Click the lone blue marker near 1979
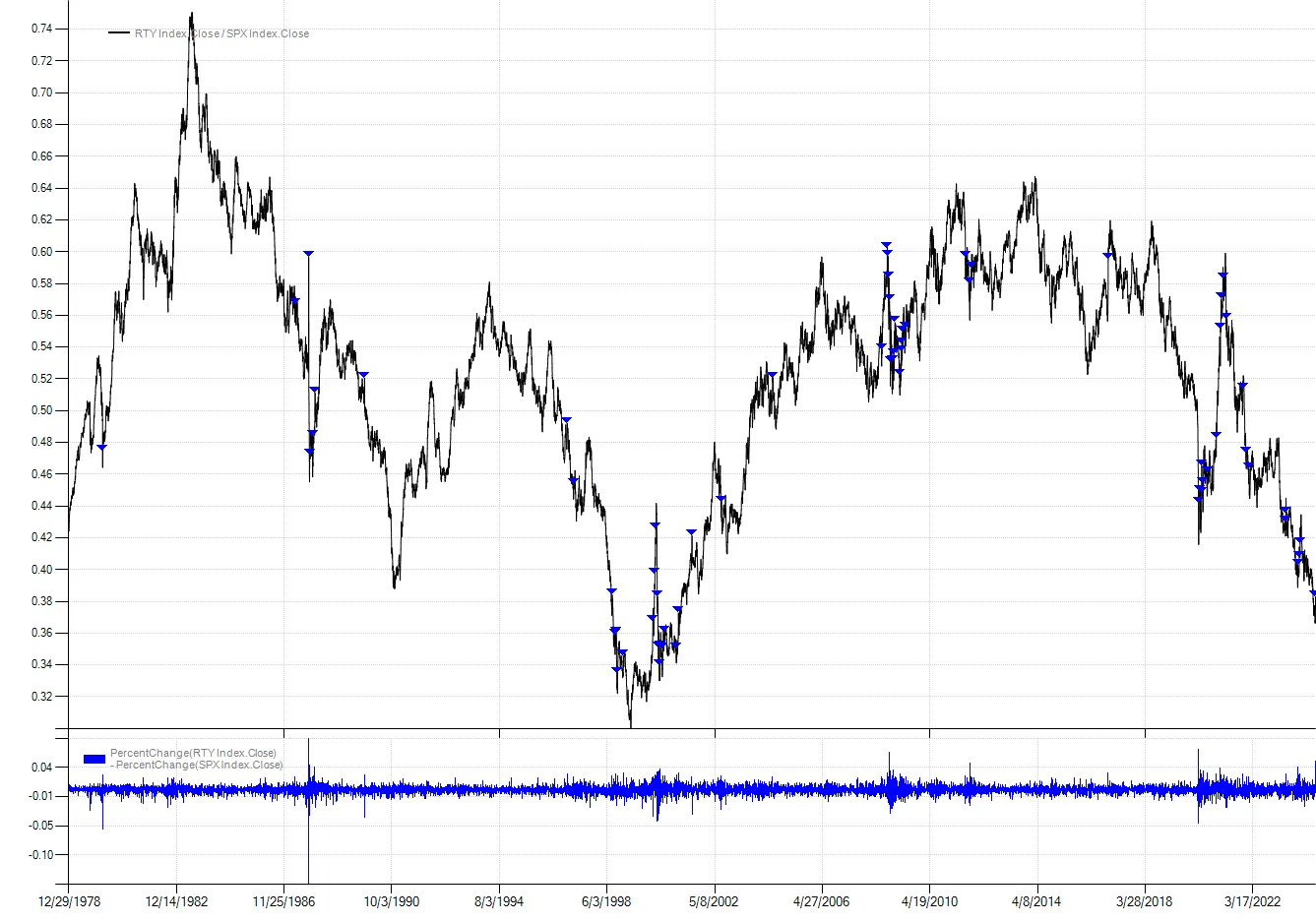Viewport: 1316px width, 923px height. 102,447
